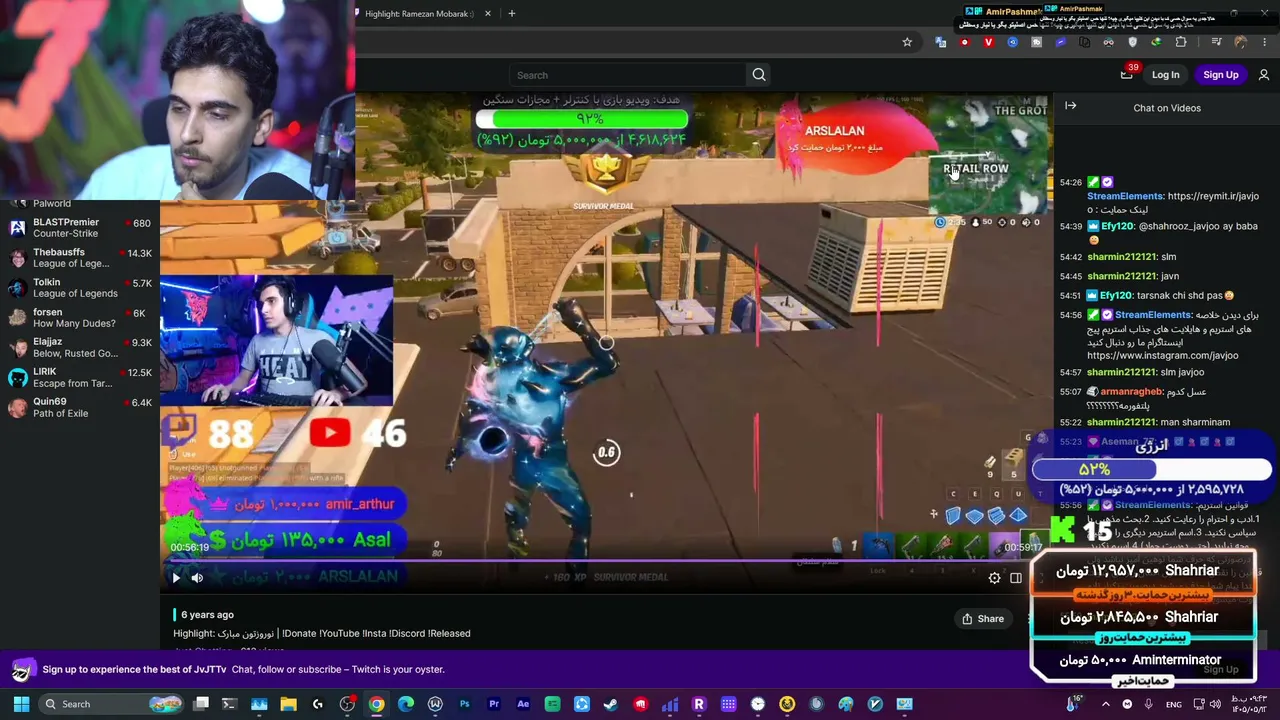Toggle theatre mode on the player
This screenshot has width=1280, height=720.
(x=1016, y=578)
